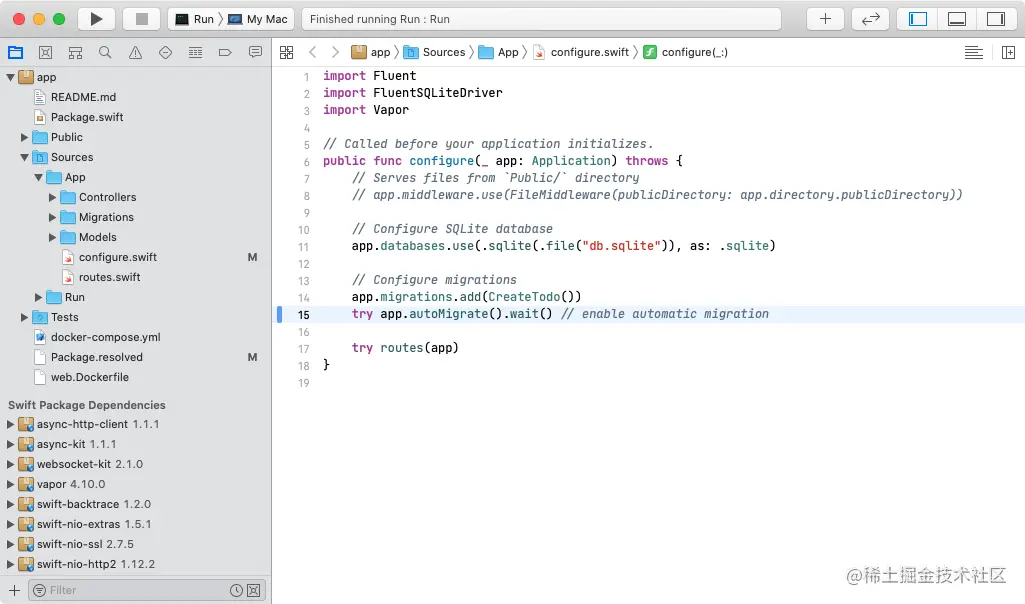
Task: Open the Report navigator
Action: tap(256, 52)
